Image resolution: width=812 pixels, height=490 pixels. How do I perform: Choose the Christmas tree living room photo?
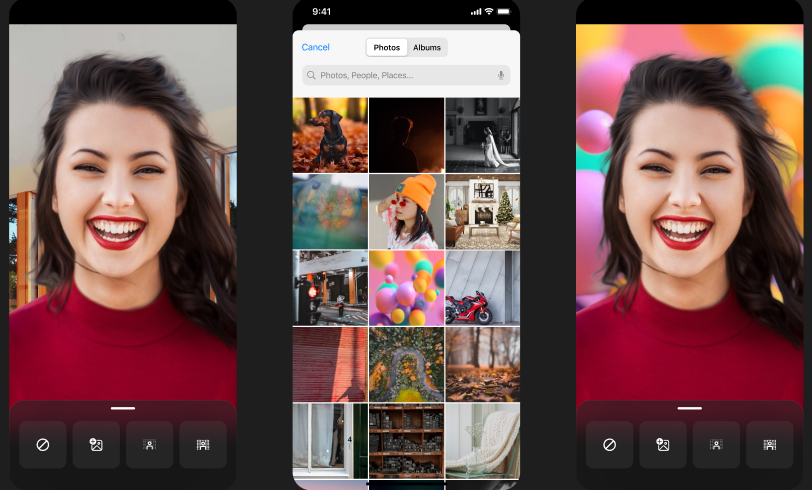click(x=482, y=211)
